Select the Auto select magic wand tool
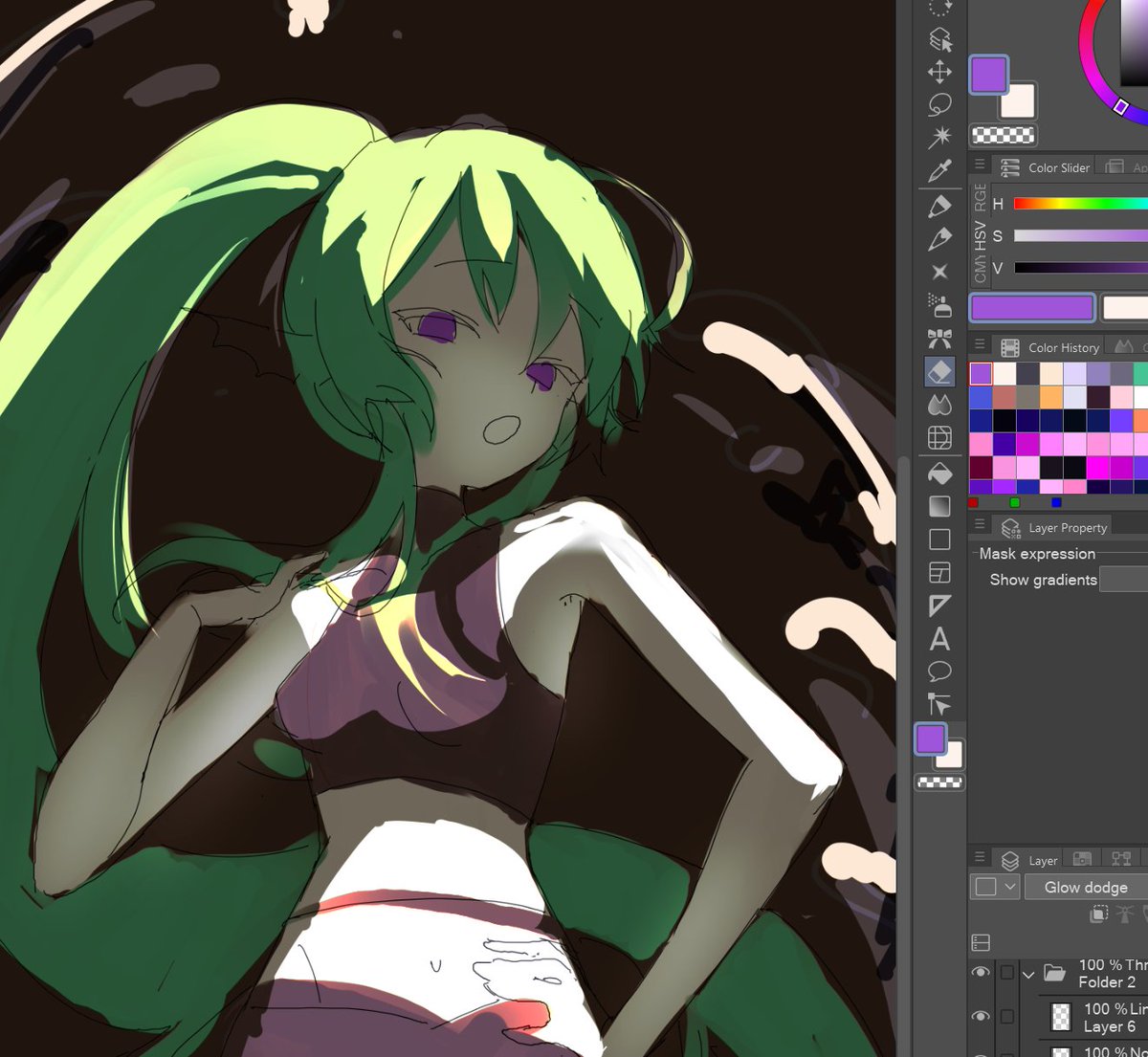The height and width of the screenshot is (1057, 1148). pyautogui.click(x=940, y=138)
